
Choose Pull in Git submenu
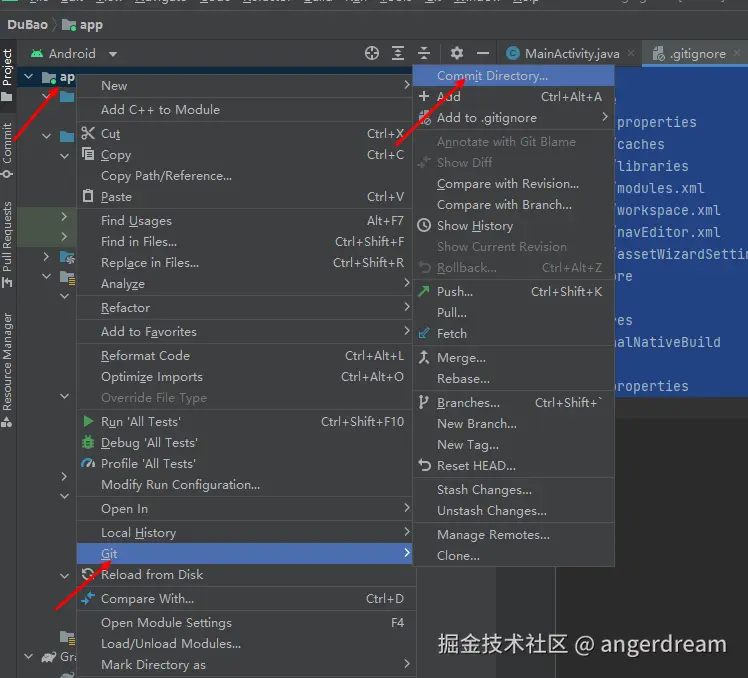(x=513, y=313)
